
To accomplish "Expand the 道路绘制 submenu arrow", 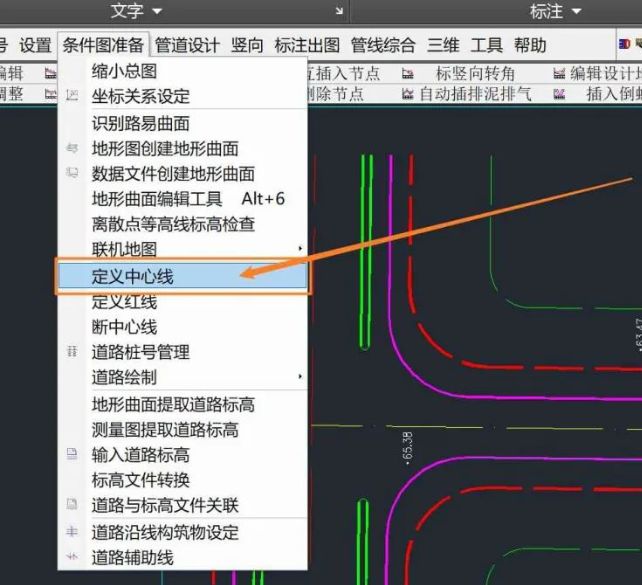I will coord(300,376).
